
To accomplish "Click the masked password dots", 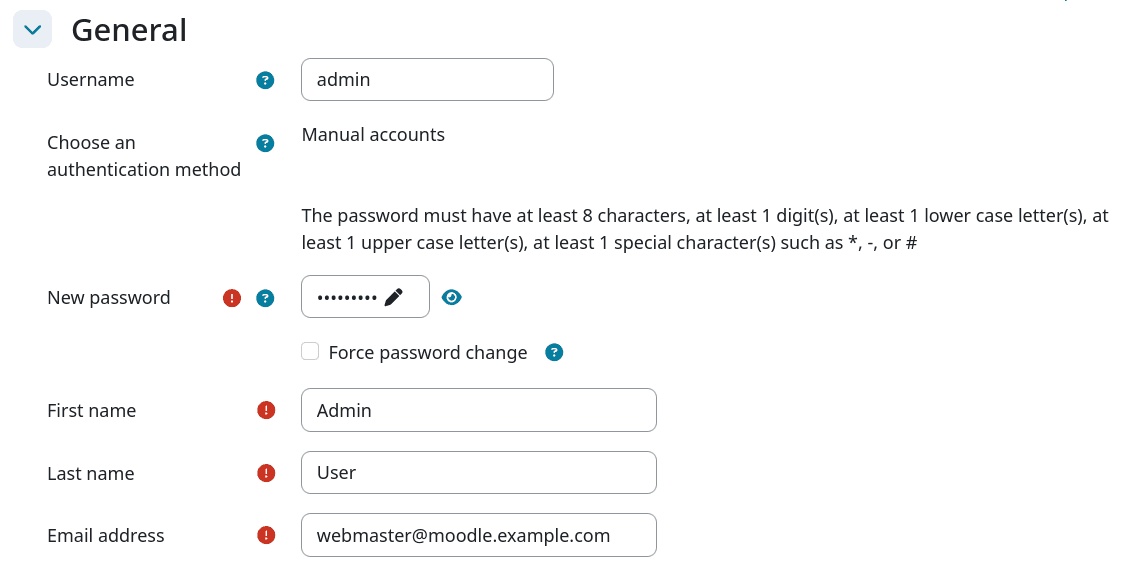I will coord(346,298).
